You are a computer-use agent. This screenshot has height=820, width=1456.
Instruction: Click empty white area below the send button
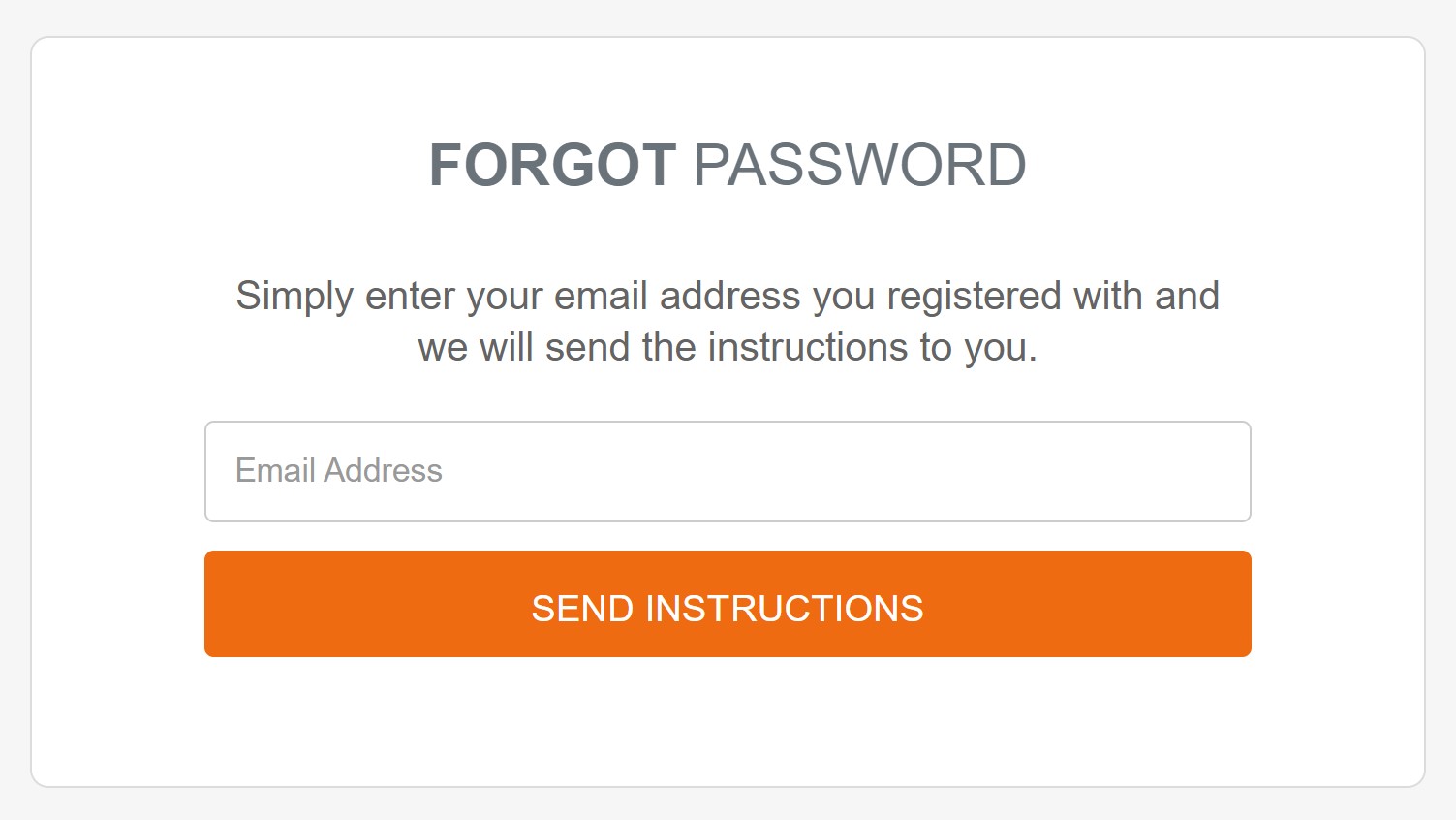click(x=727, y=722)
